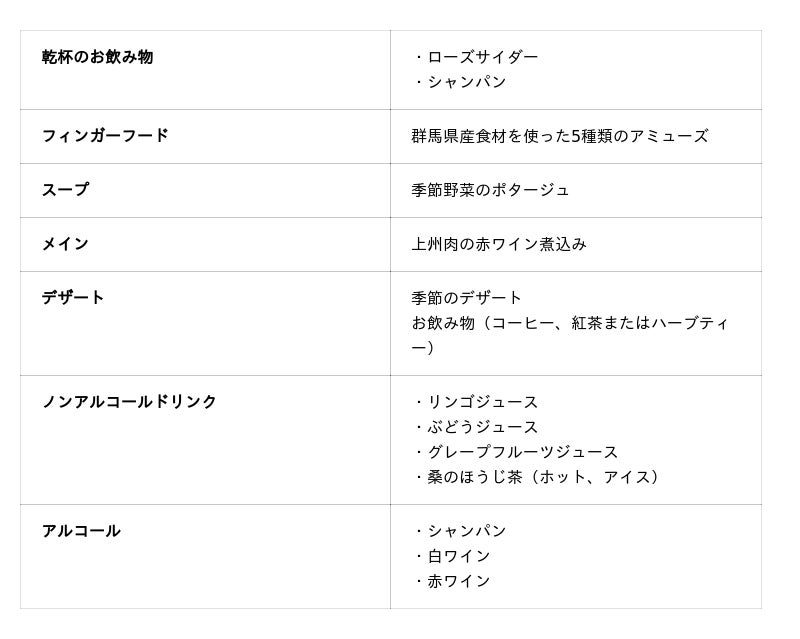Click the 乾杯のお飲み物 row heading
The width and height of the screenshot is (800, 639).
point(97,57)
